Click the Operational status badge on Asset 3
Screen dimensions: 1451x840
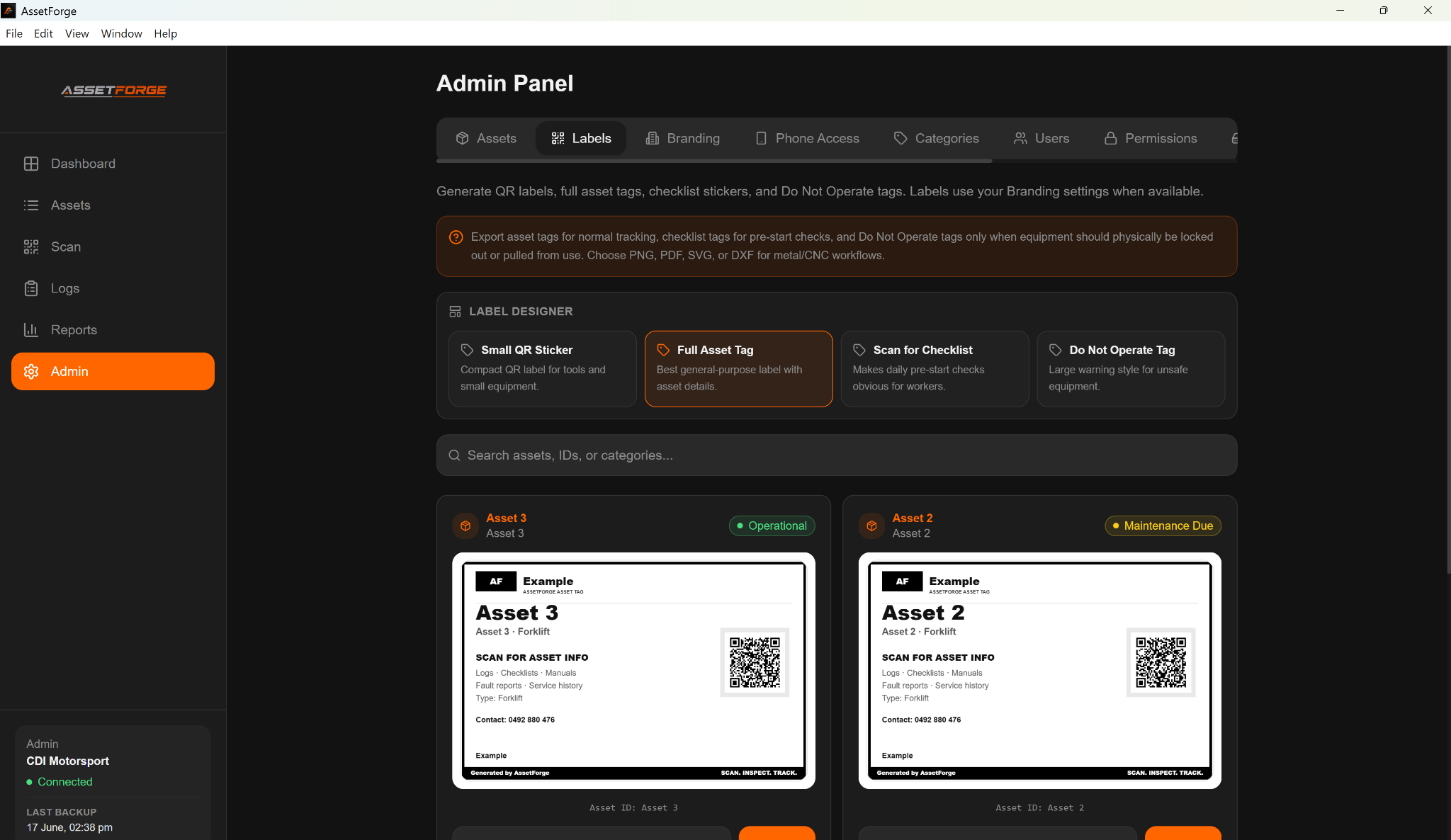(772, 526)
